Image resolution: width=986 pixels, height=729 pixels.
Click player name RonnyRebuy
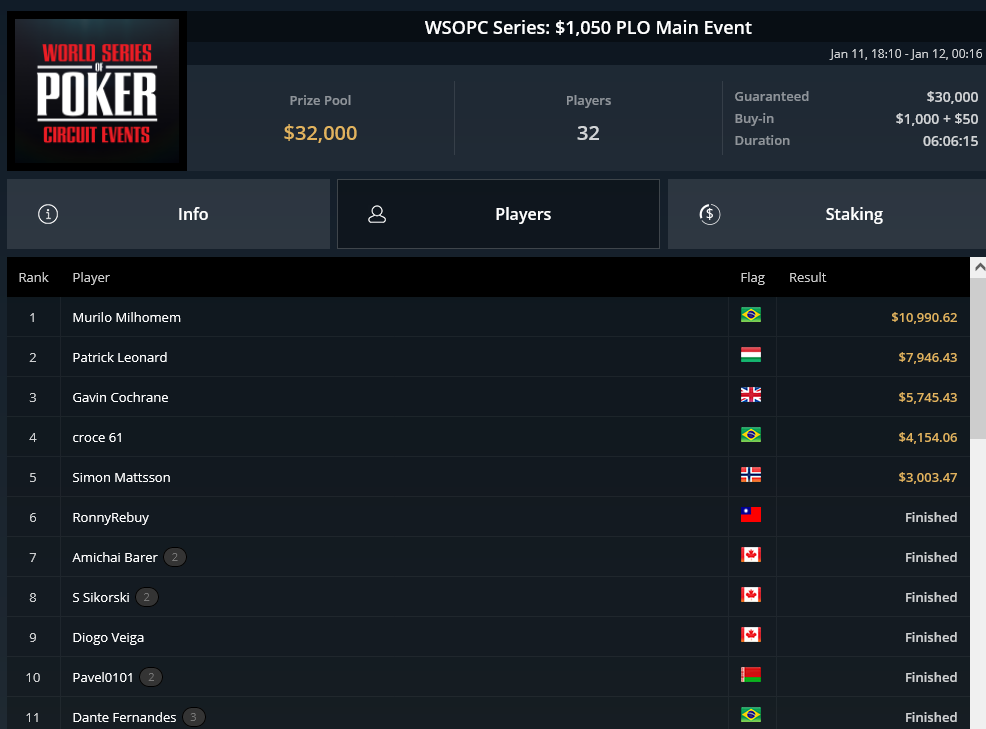coord(111,518)
